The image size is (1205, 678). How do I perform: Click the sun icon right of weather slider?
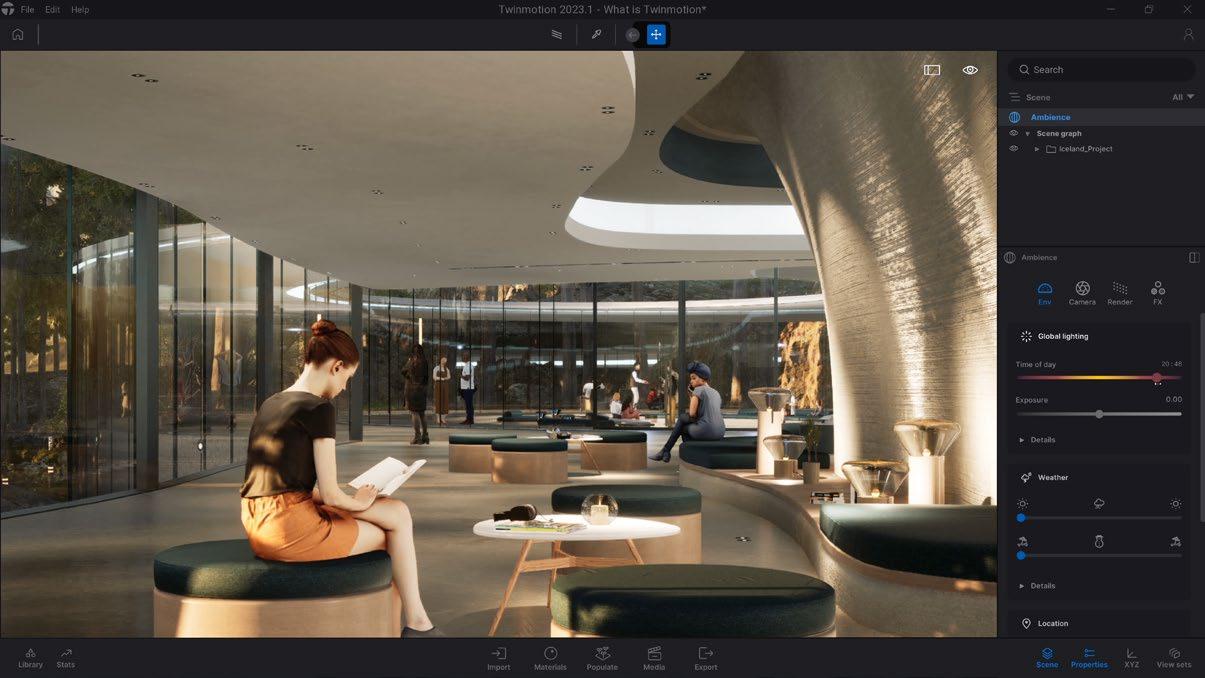1176,504
